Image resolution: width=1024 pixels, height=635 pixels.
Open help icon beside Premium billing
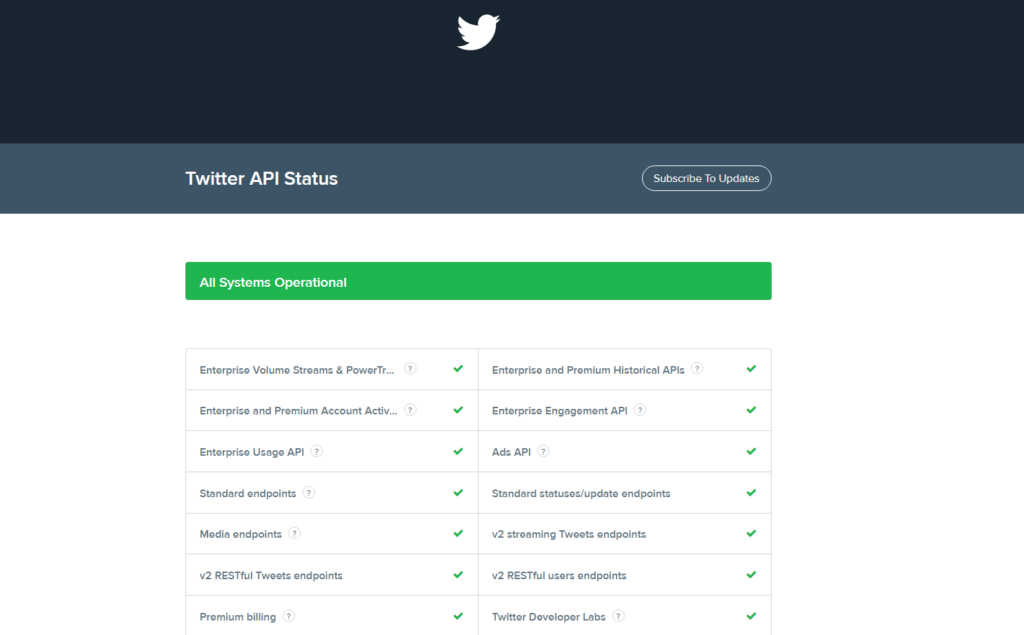[289, 616]
